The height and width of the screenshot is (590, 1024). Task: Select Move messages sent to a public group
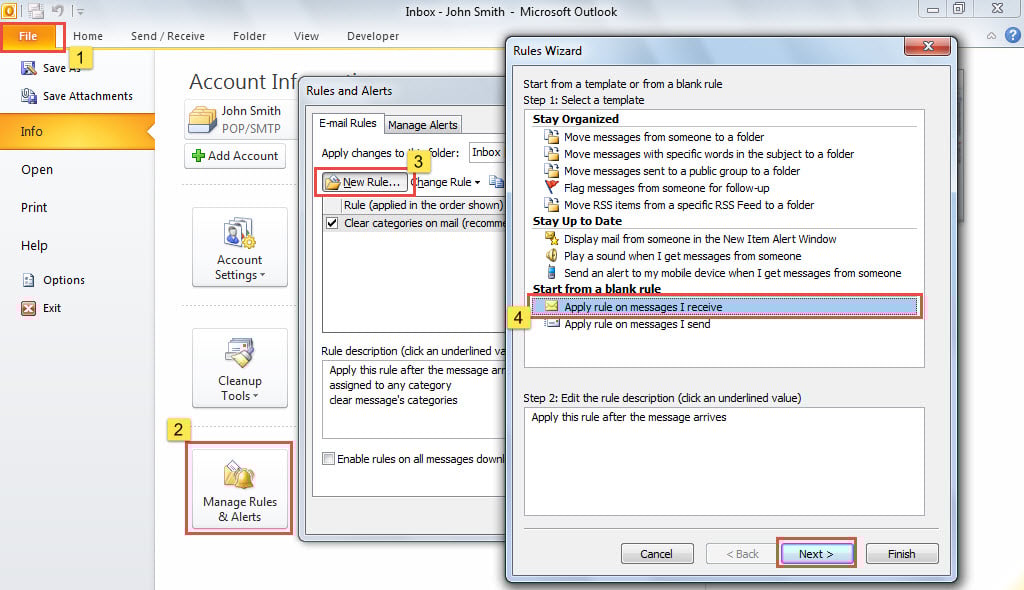tap(682, 171)
